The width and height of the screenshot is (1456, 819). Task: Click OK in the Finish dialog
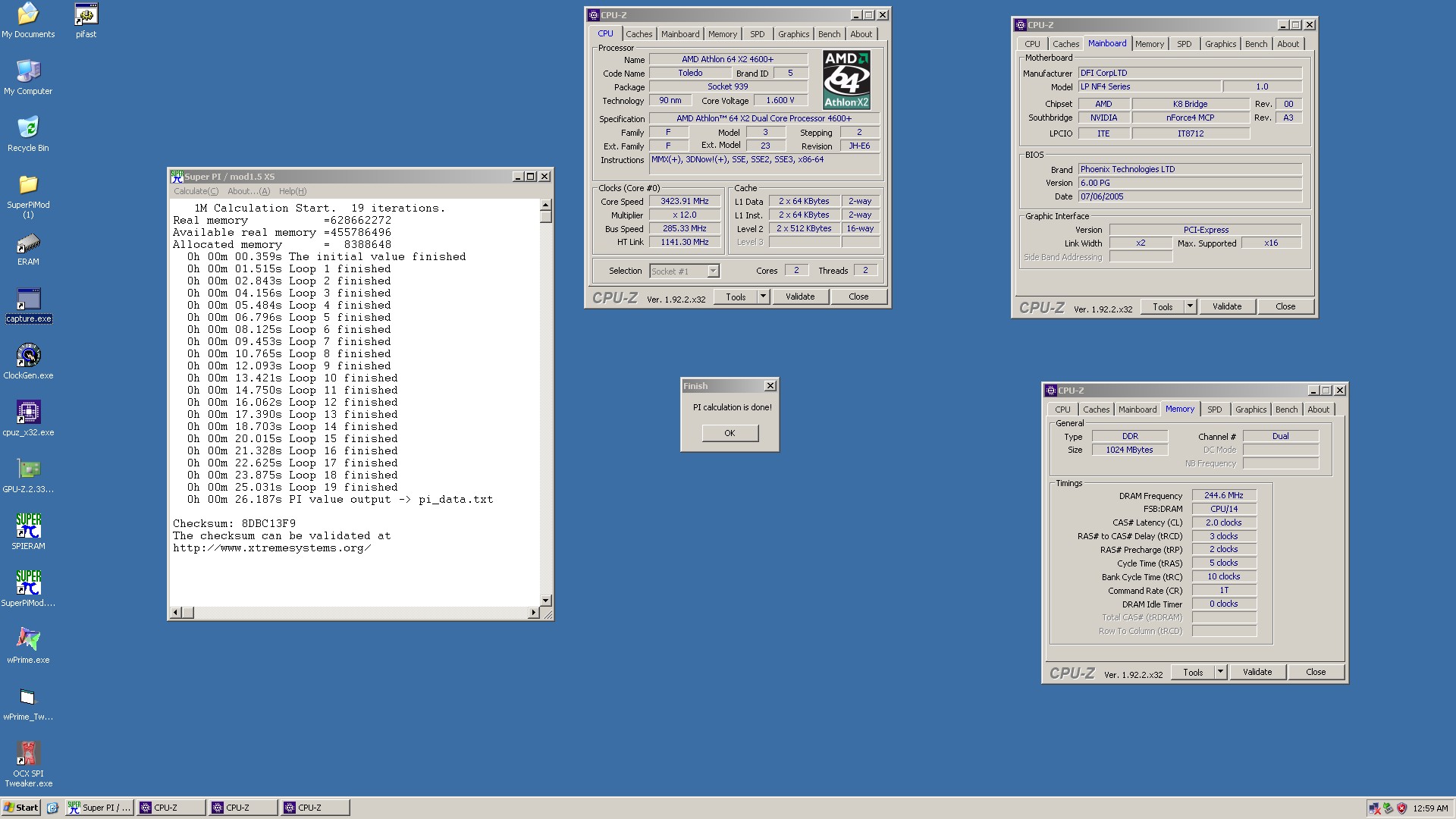tap(730, 433)
